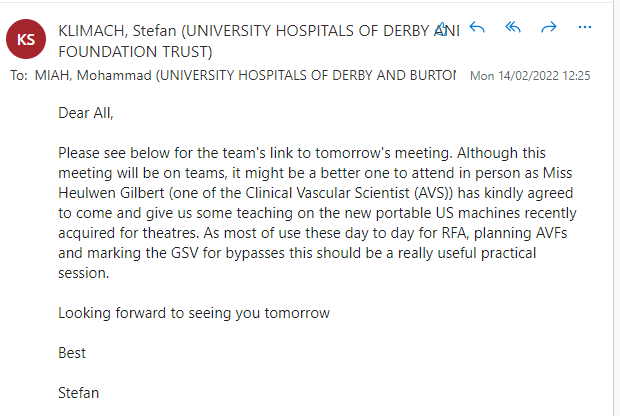
Task: Forward this email using the arrow icon
Action: pos(548,28)
